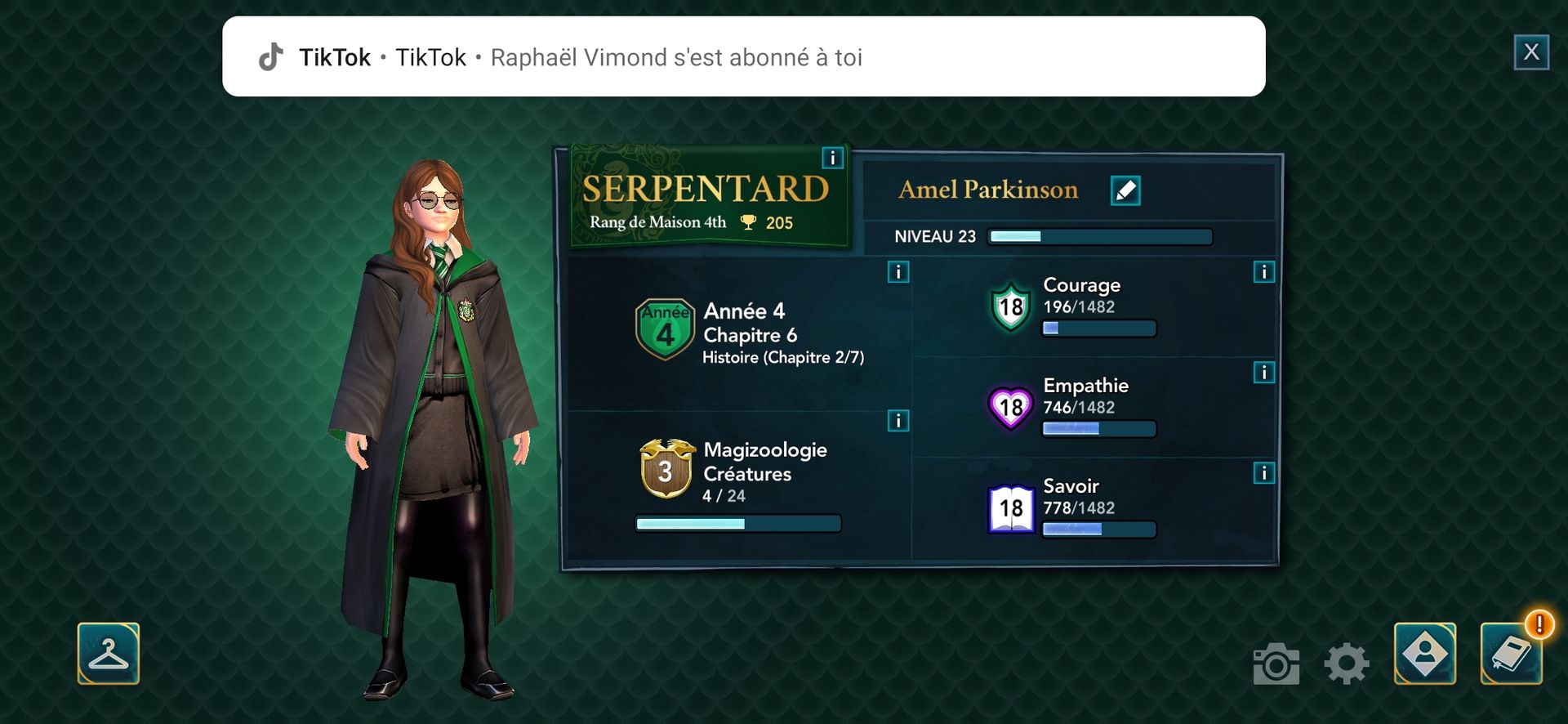Open the character profile card icon
The height and width of the screenshot is (724, 1568).
(1425, 654)
